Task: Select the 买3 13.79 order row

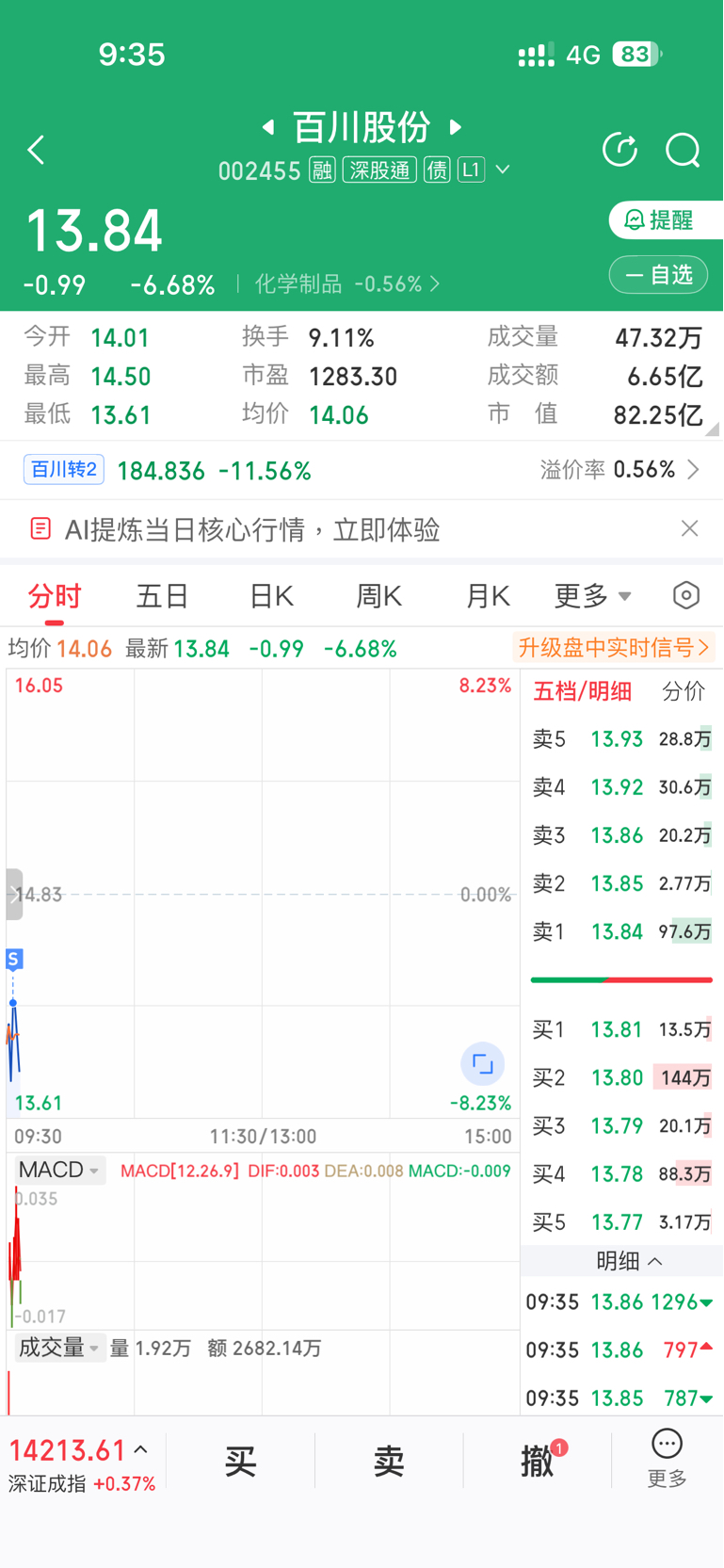Action: pos(621,1126)
